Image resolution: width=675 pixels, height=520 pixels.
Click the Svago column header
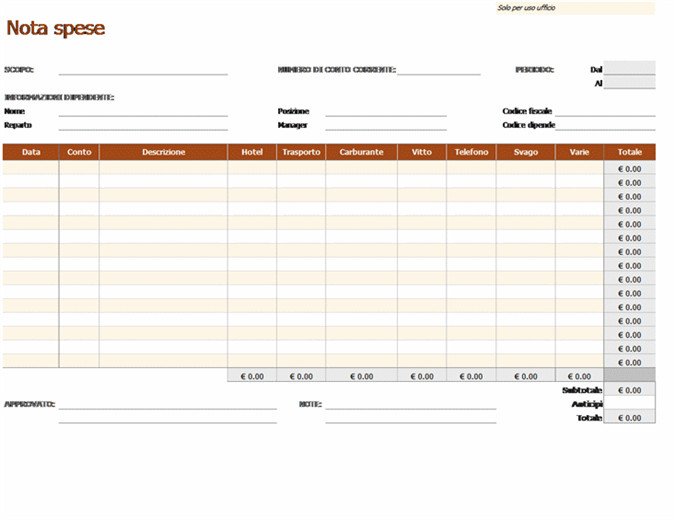click(x=525, y=152)
